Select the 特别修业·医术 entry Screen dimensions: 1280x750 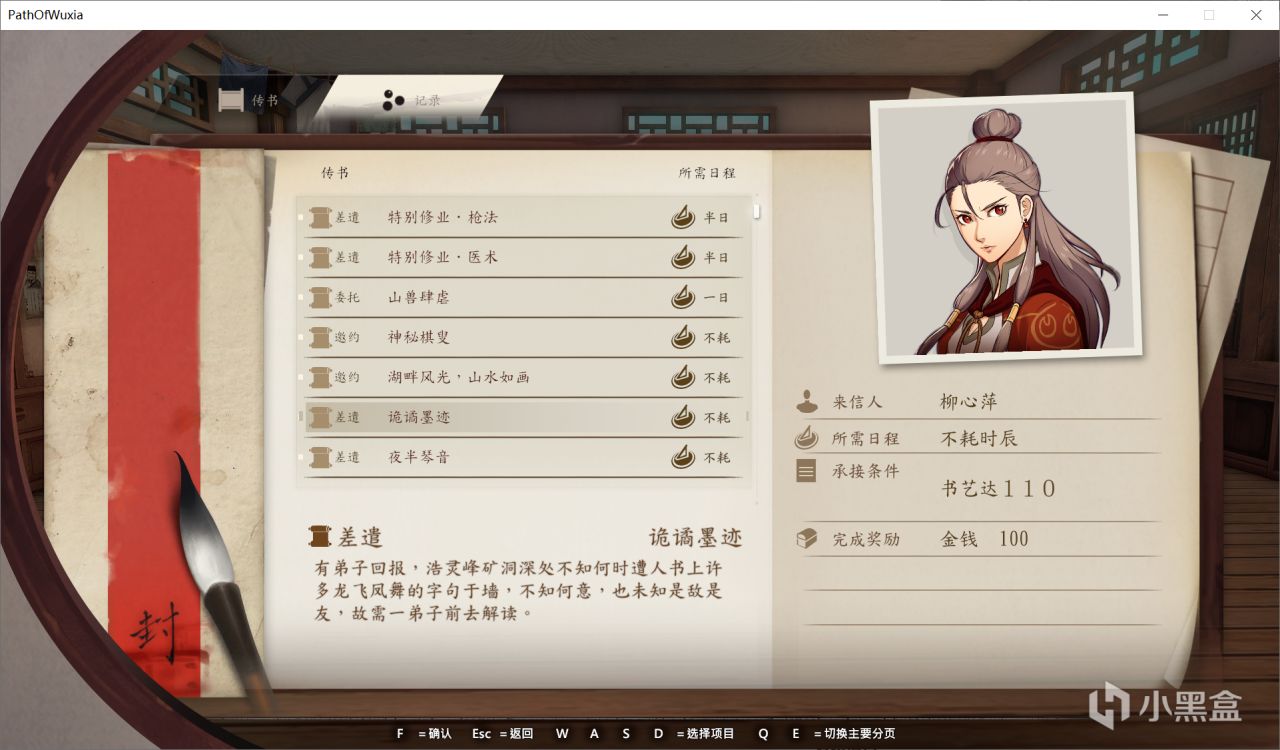[x=524, y=257]
